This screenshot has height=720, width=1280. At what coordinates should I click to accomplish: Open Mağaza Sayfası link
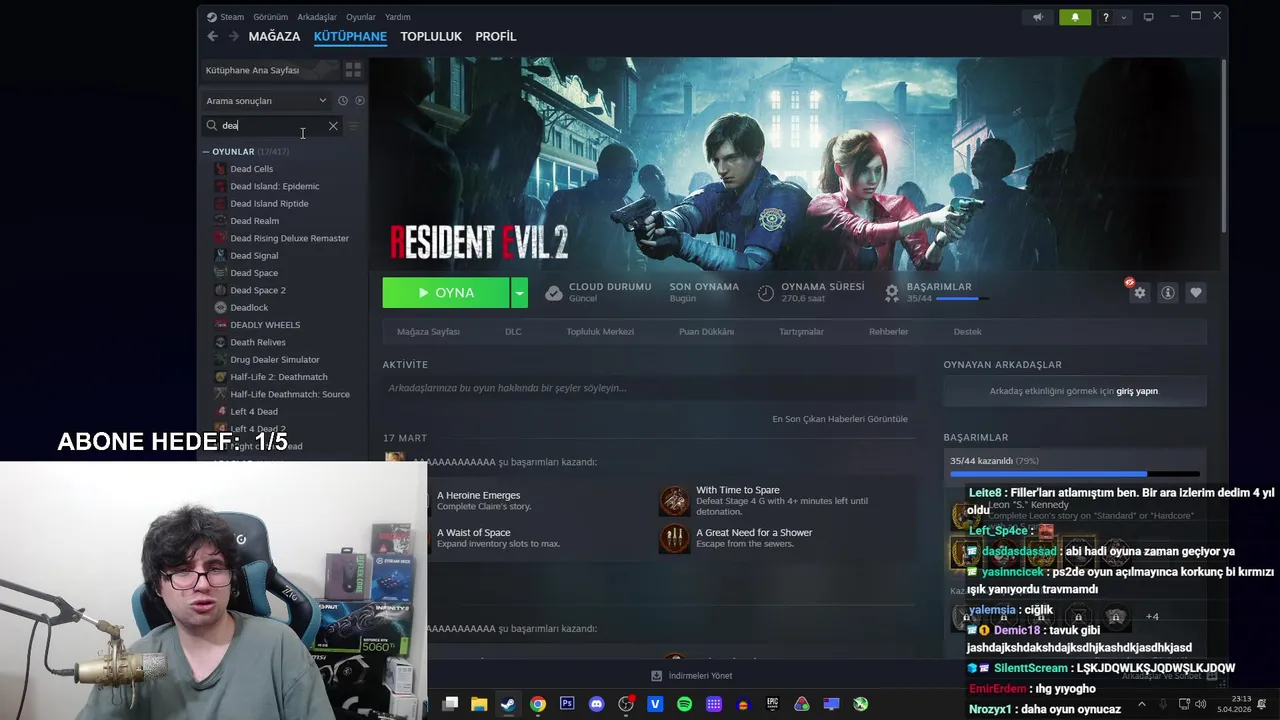pos(428,332)
